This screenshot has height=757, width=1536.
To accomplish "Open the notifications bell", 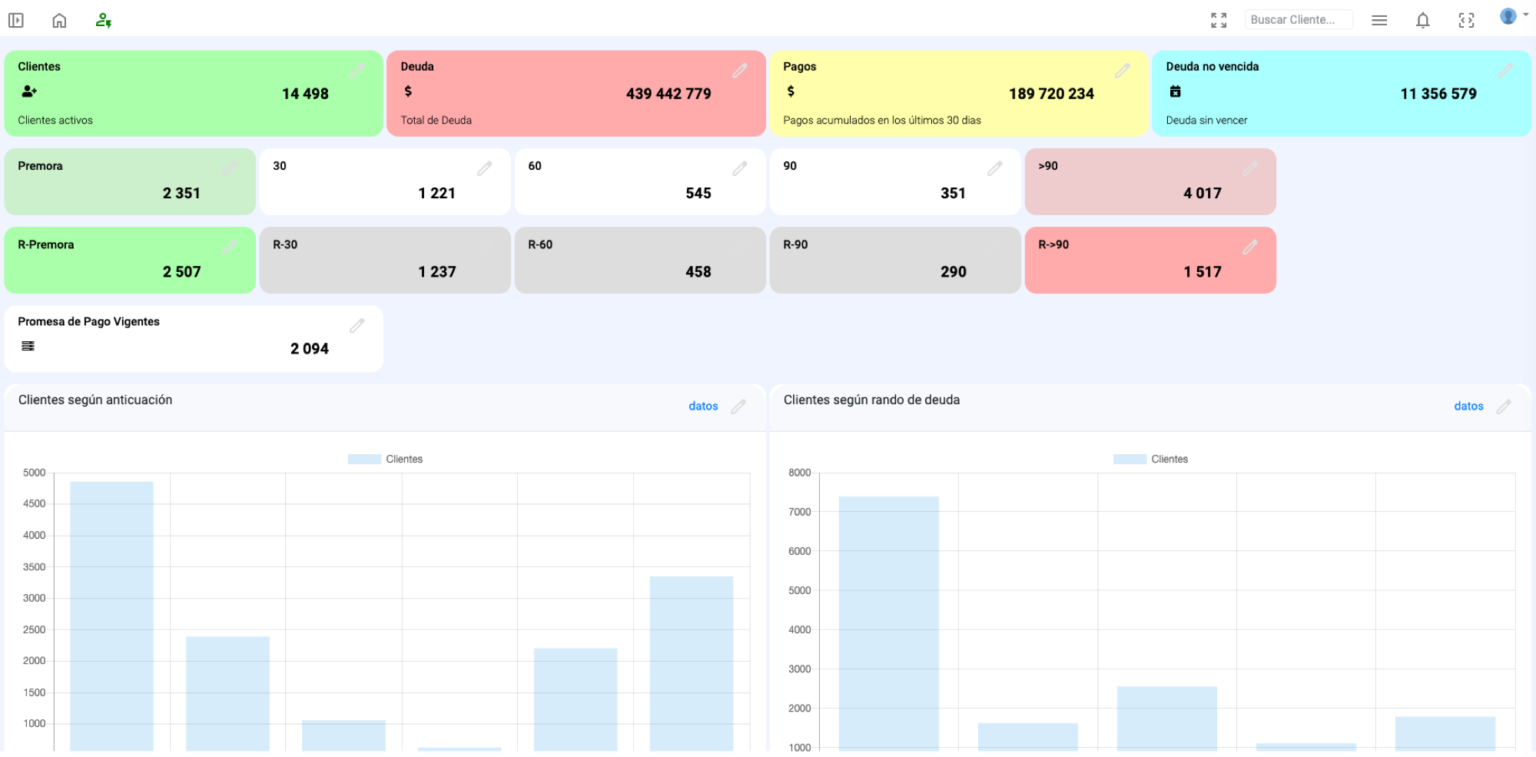I will (1422, 20).
